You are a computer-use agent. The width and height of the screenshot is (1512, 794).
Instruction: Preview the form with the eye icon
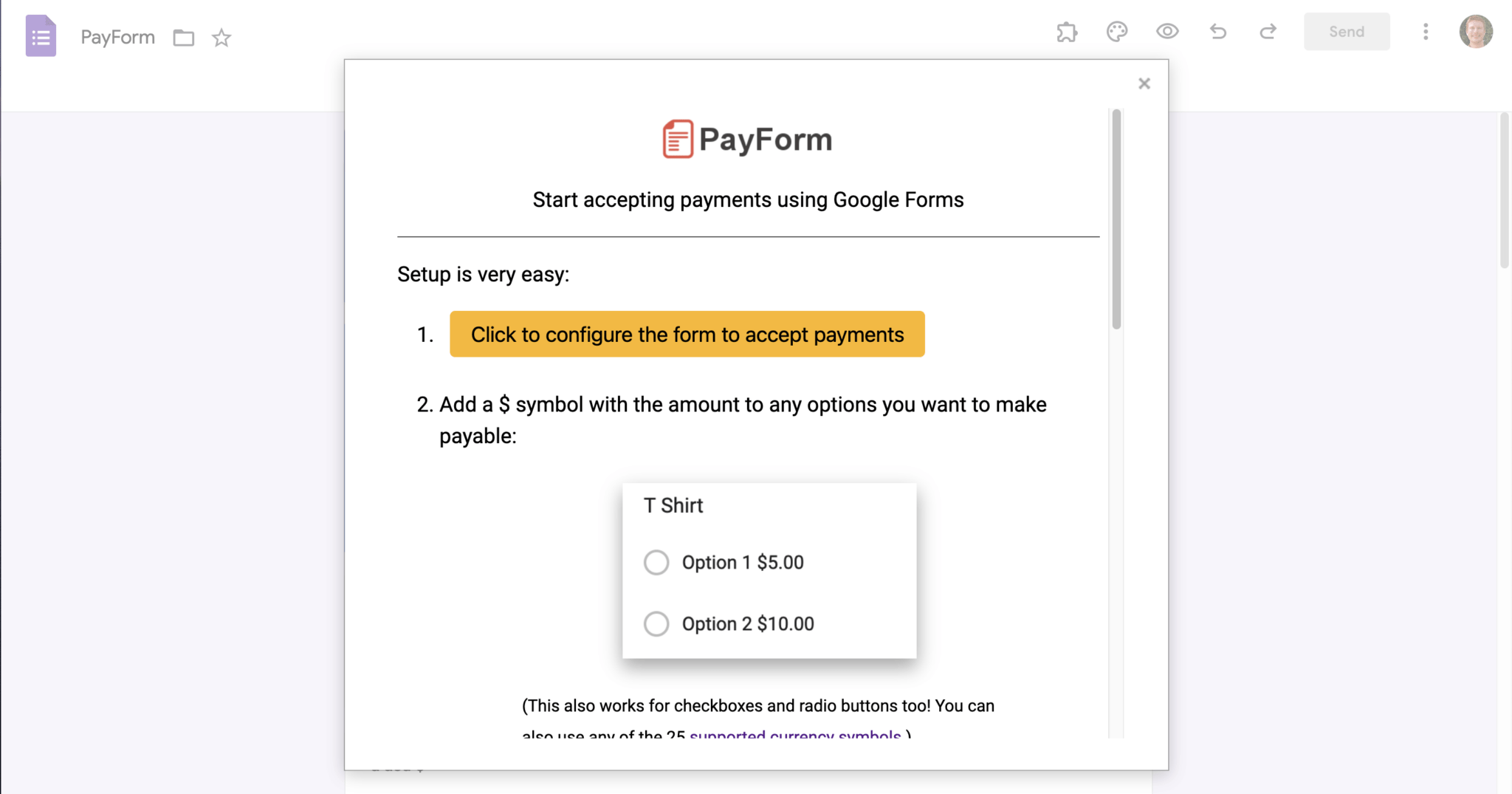pyautogui.click(x=1167, y=32)
